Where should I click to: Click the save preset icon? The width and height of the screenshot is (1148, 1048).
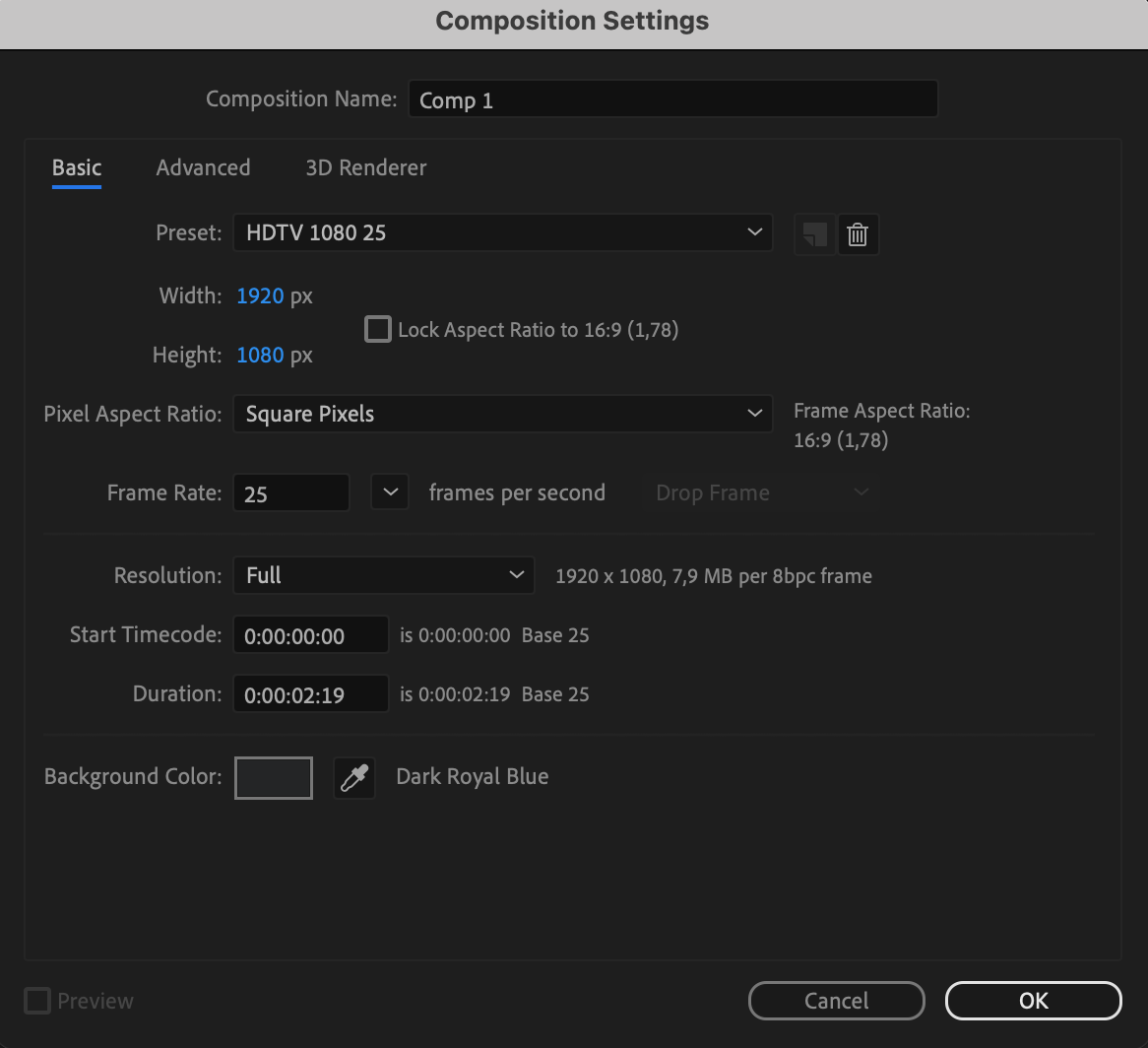pos(814,234)
